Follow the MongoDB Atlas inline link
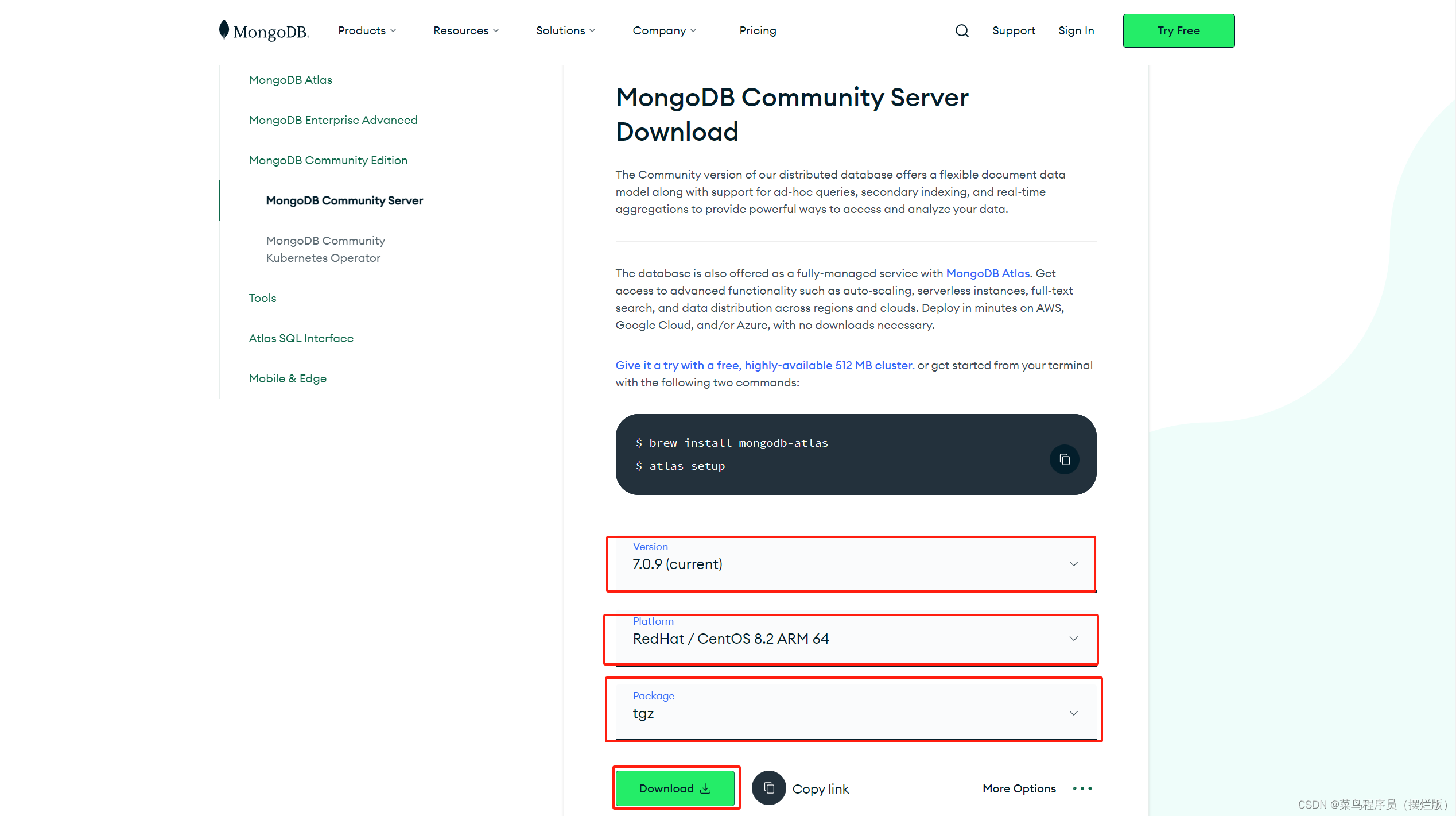This screenshot has width=1456, height=816. pos(988,273)
